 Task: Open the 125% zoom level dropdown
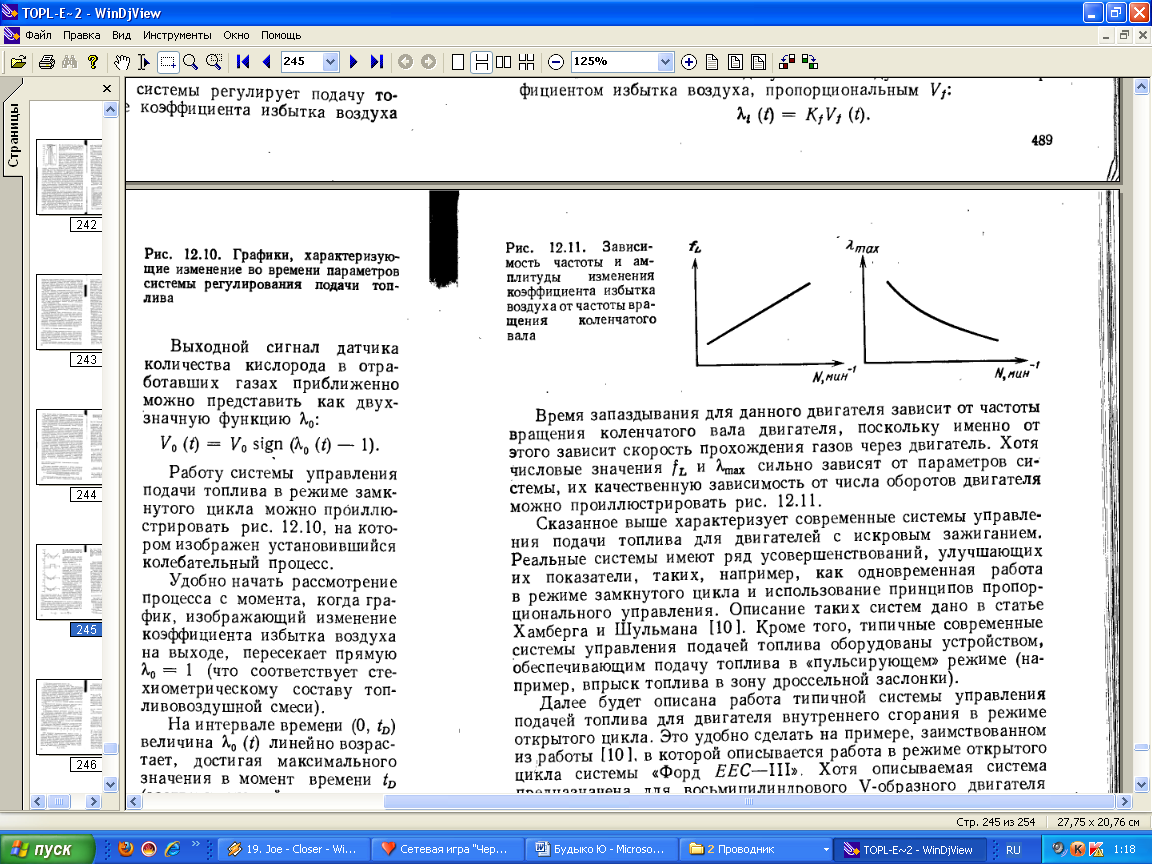point(665,62)
